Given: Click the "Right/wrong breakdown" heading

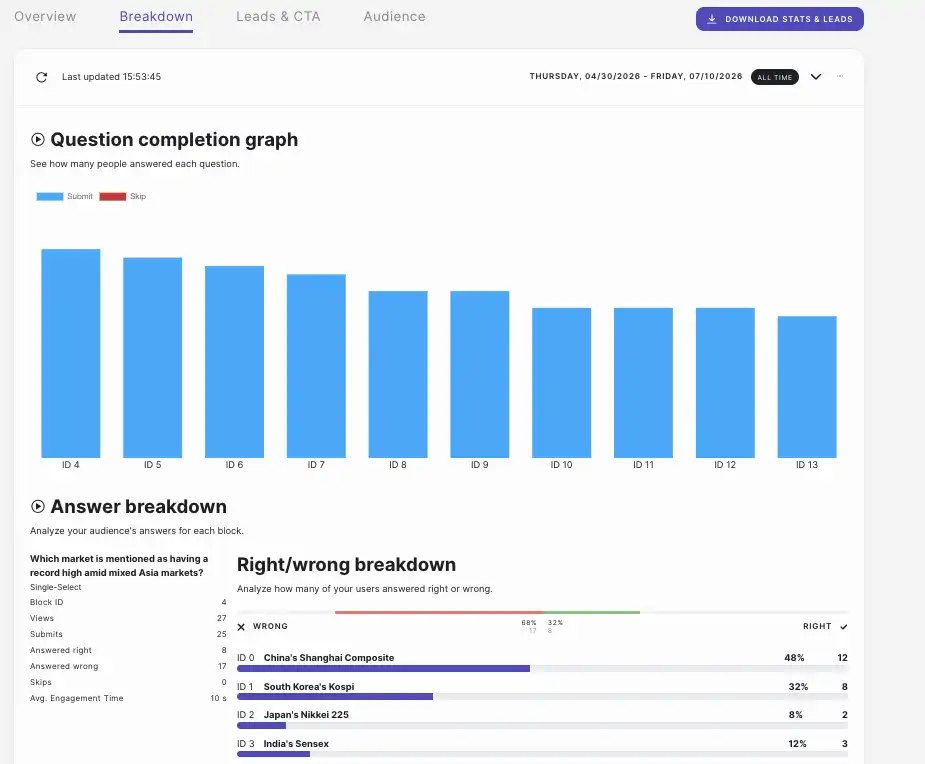Looking at the screenshot, I should pos(346,565).
